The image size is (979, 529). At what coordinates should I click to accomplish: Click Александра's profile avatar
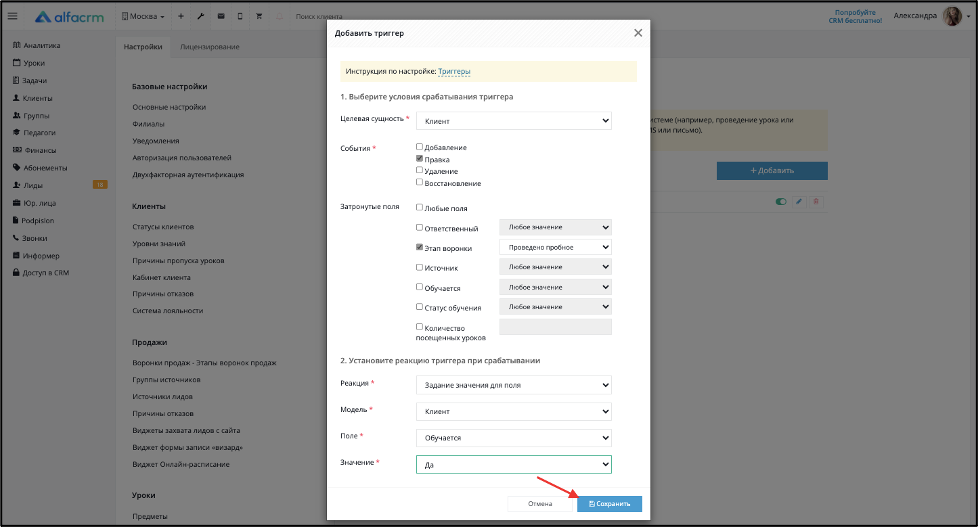click(x=952, y=16)
